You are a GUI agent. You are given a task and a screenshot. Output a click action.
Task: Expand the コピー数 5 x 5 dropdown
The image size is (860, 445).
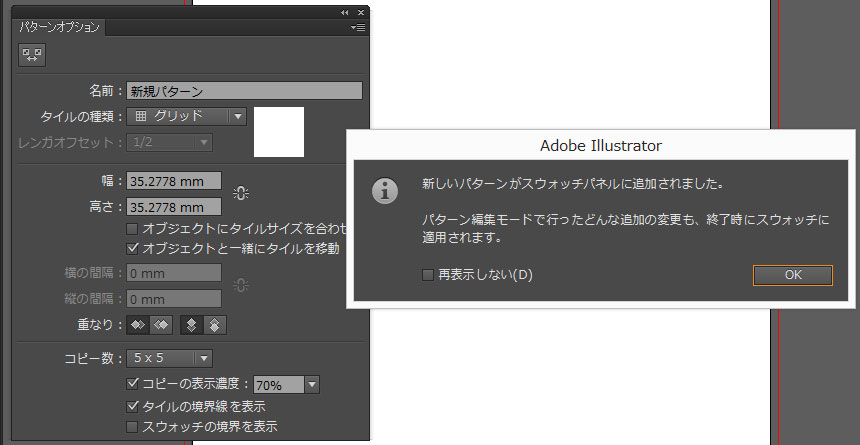pos(170,358)
